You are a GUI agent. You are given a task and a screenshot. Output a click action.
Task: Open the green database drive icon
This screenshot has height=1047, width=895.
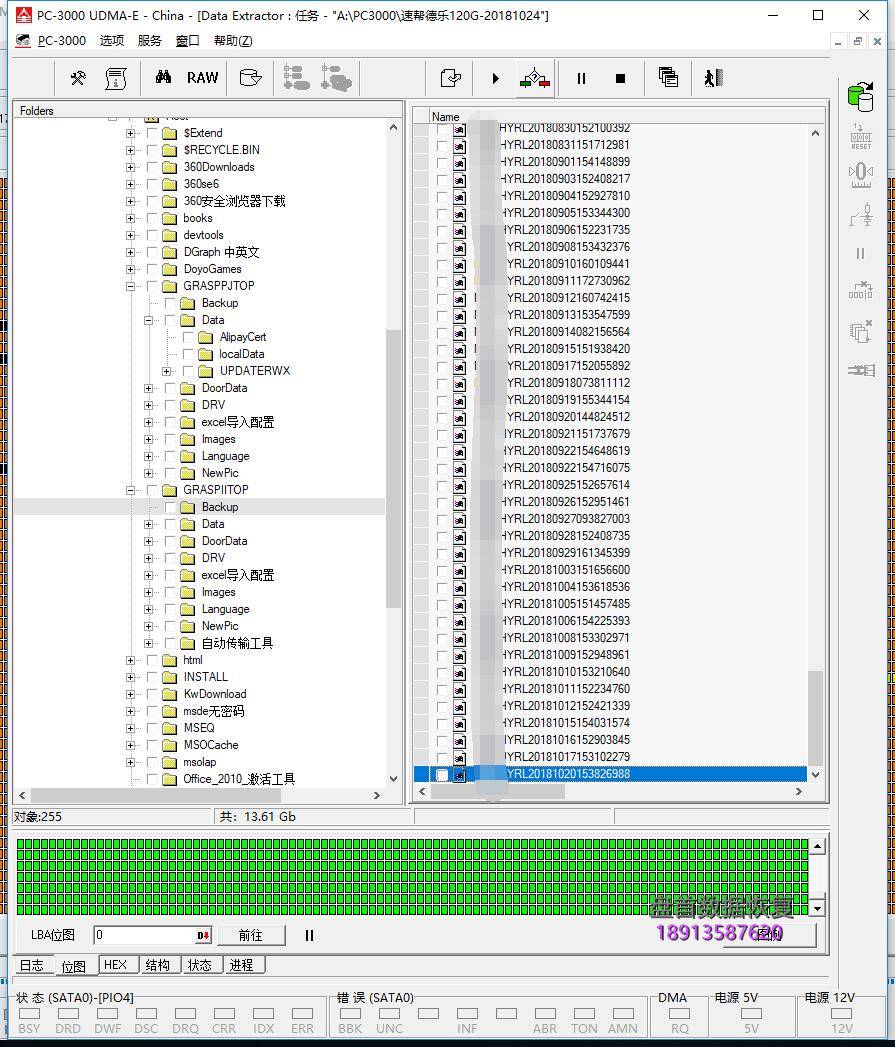[861, 97]
